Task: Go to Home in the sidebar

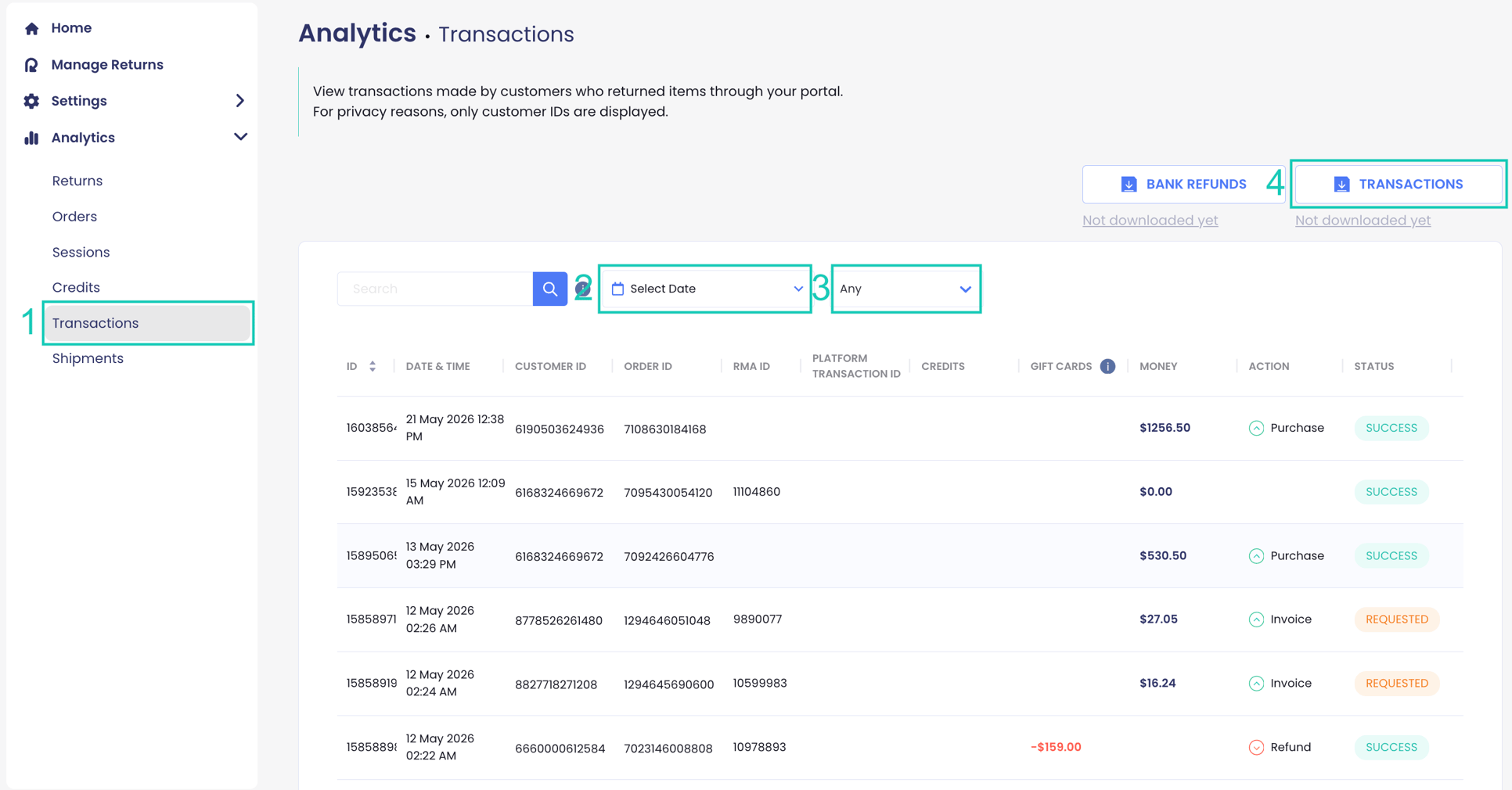Action: point(71,28)
